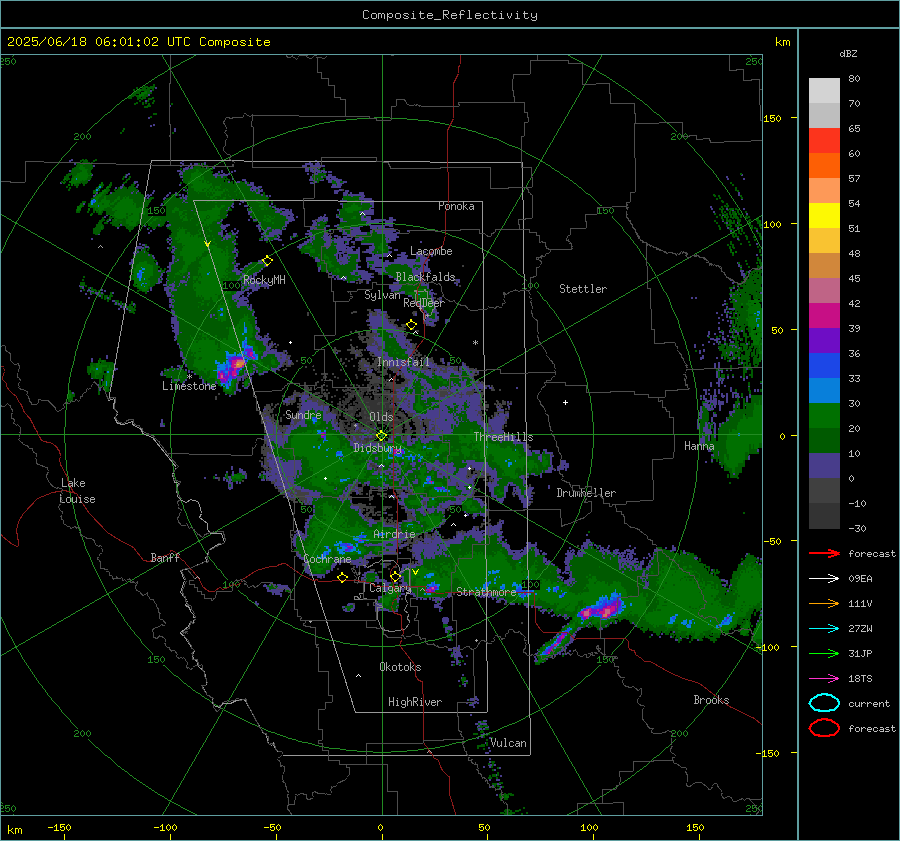Click yellow diamond marker below Cochrane
The width and height of the screenshot is (900, 841).
coord(343,577)
